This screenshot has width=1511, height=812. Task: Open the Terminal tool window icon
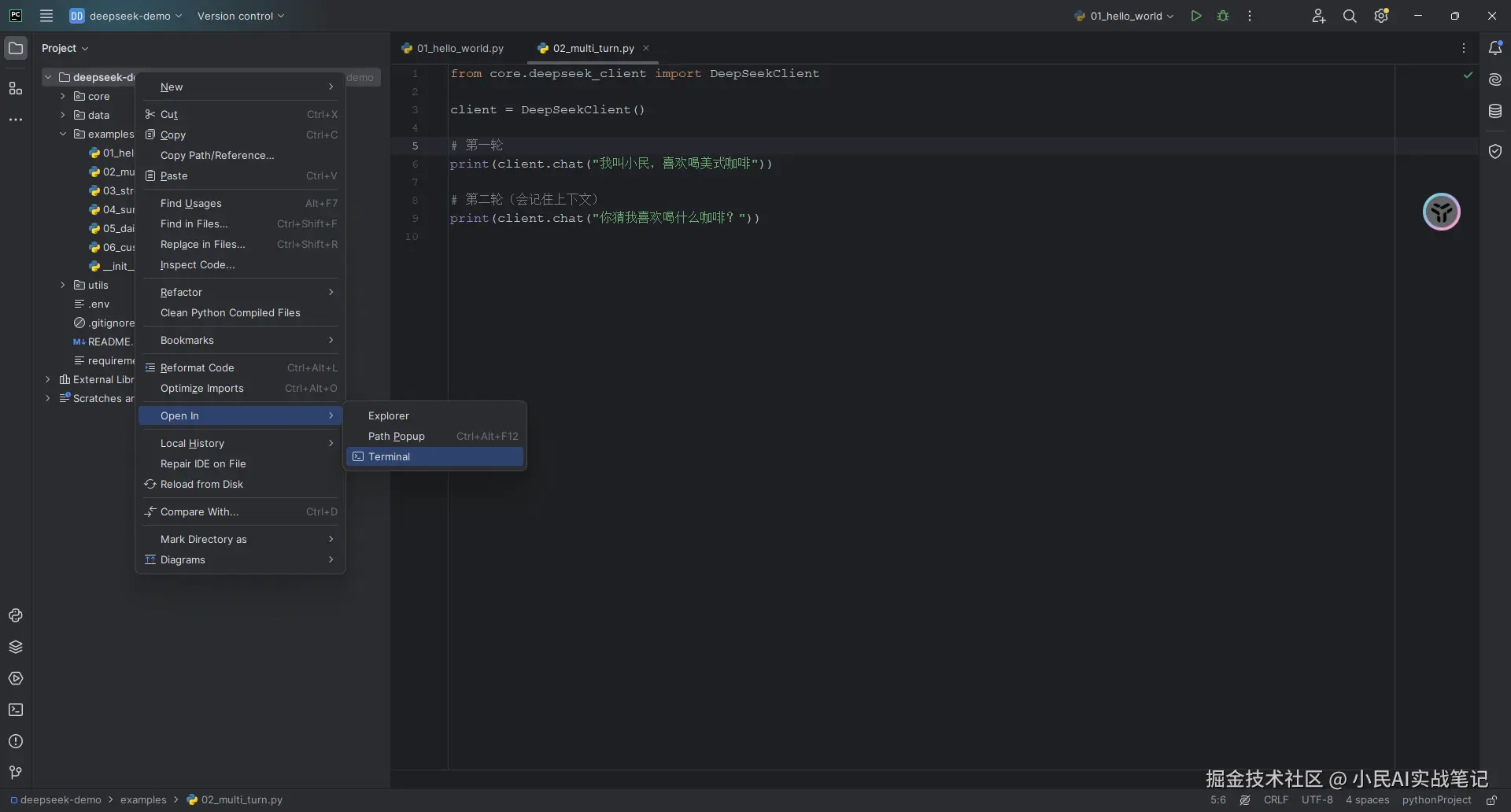pos(16,710)
